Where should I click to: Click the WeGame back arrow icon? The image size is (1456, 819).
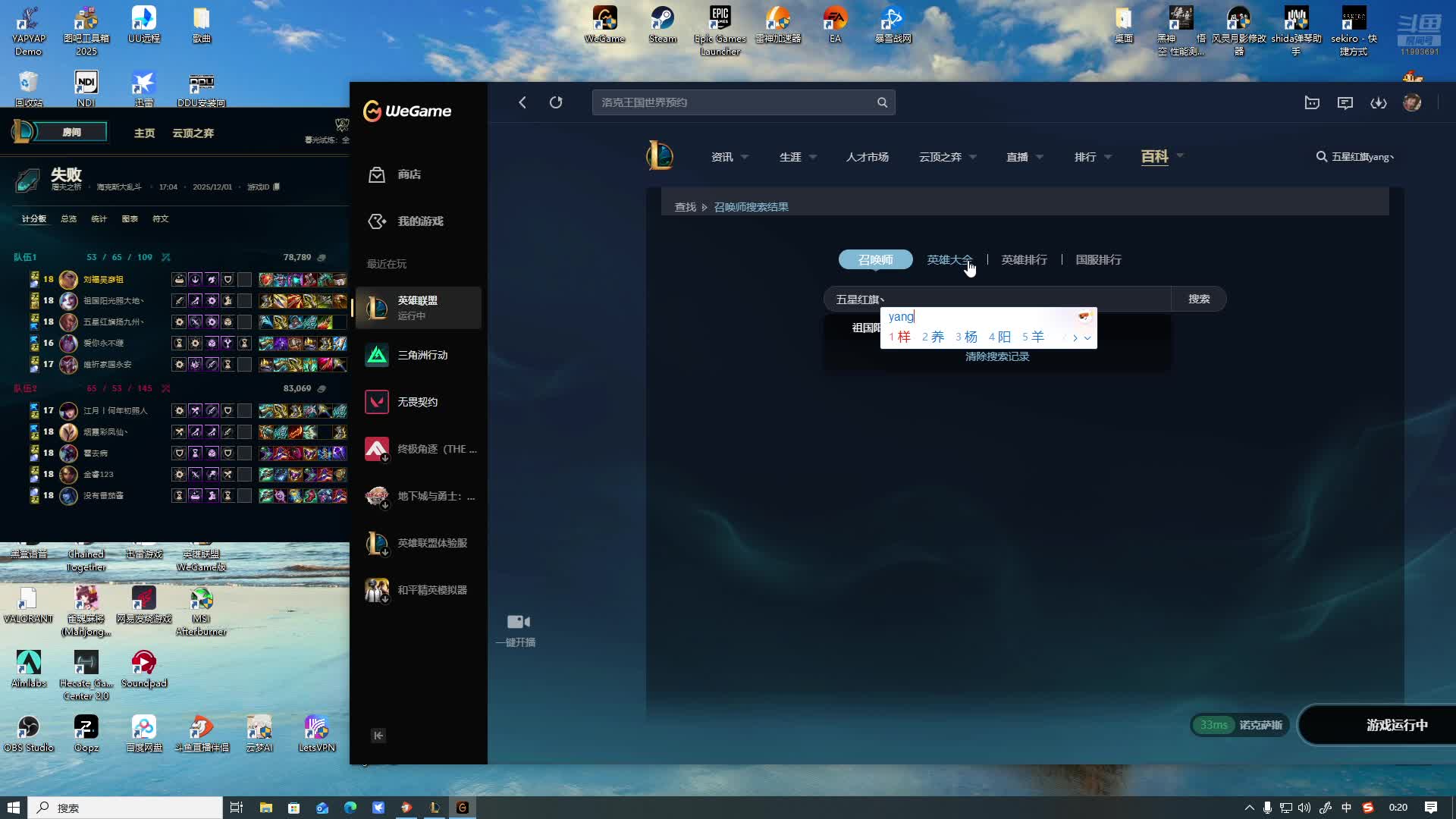tap(522, 102)
